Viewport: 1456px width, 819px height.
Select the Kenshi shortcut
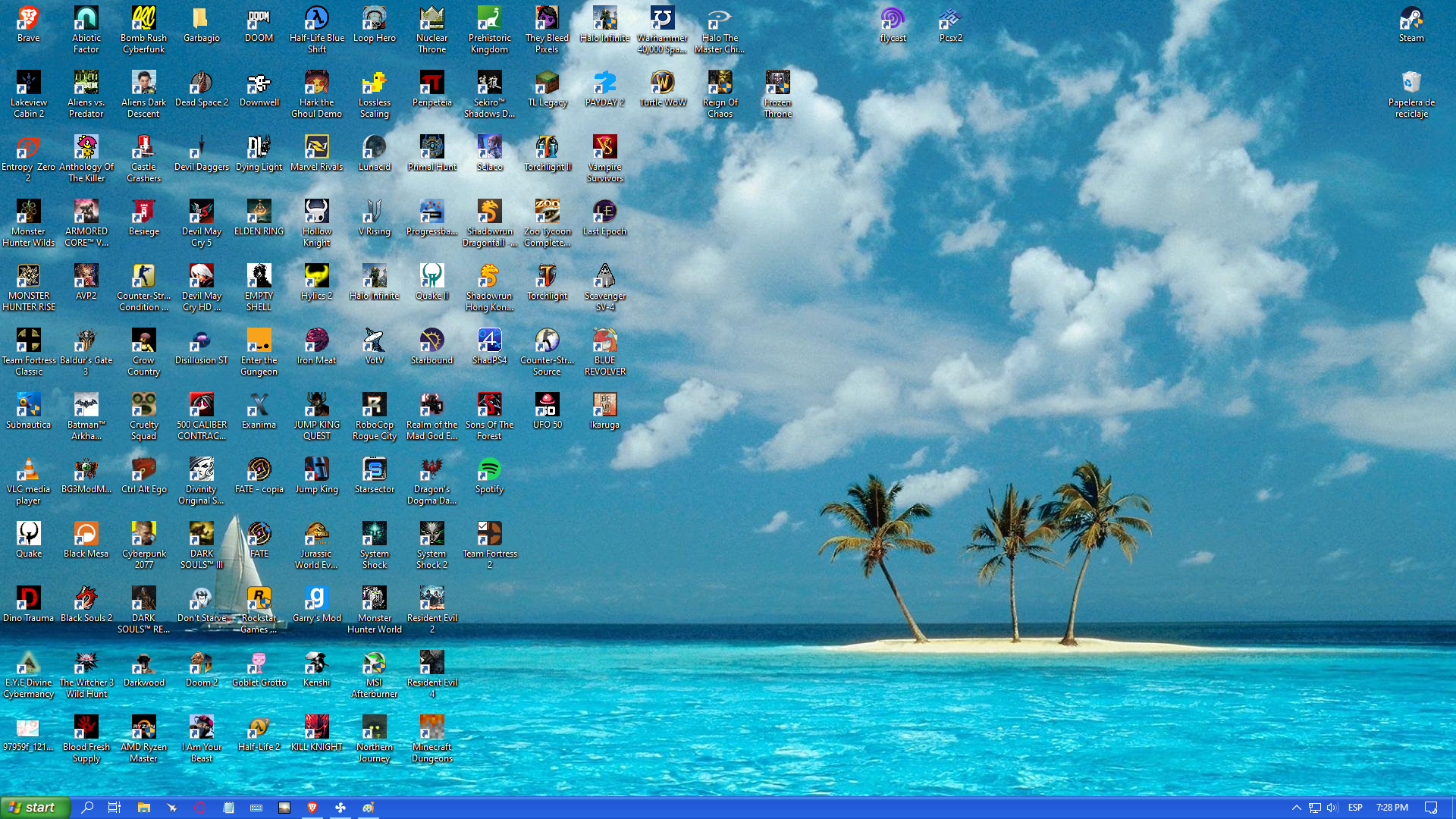click(317, 669)
